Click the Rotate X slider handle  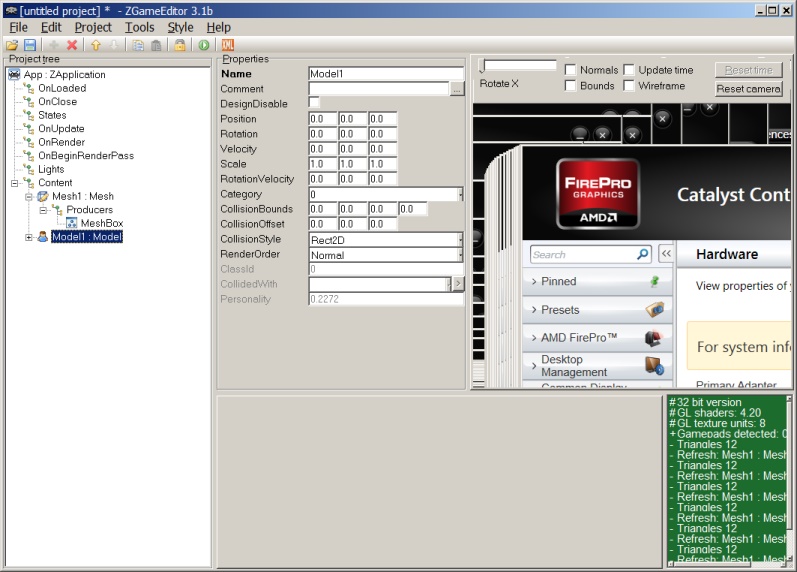click(x=483, y=66)
